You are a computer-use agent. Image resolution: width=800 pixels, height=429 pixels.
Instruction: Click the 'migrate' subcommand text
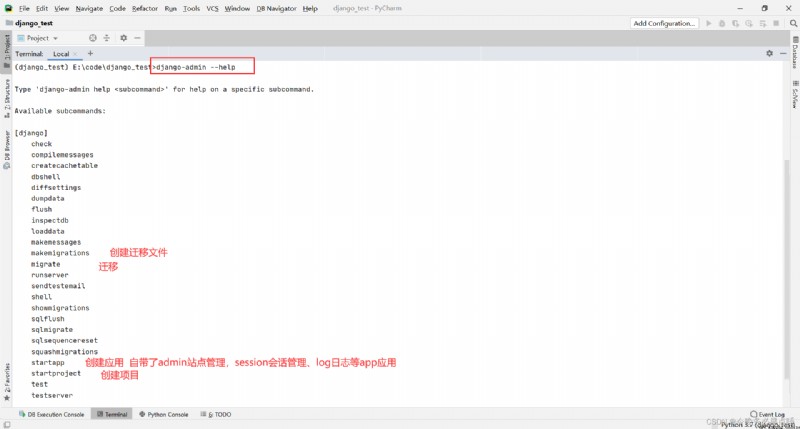(45, 264)
